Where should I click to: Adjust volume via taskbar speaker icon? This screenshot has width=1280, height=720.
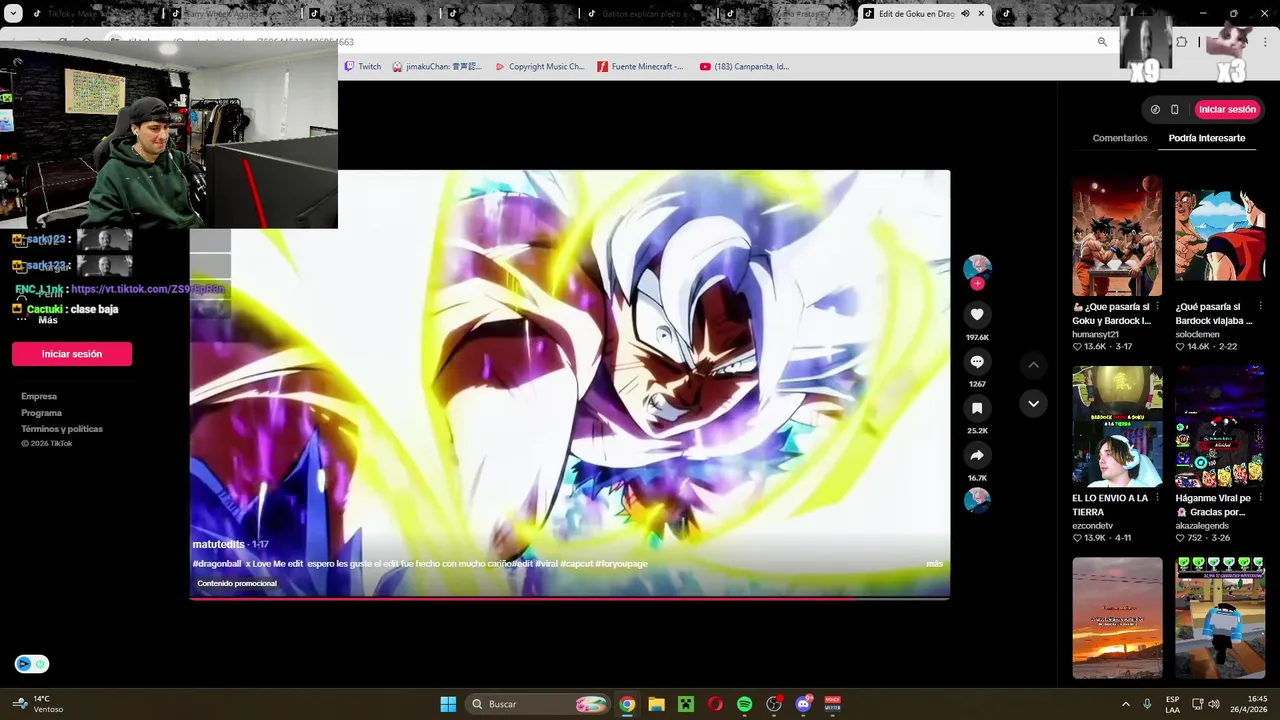tap(1213, 704)
